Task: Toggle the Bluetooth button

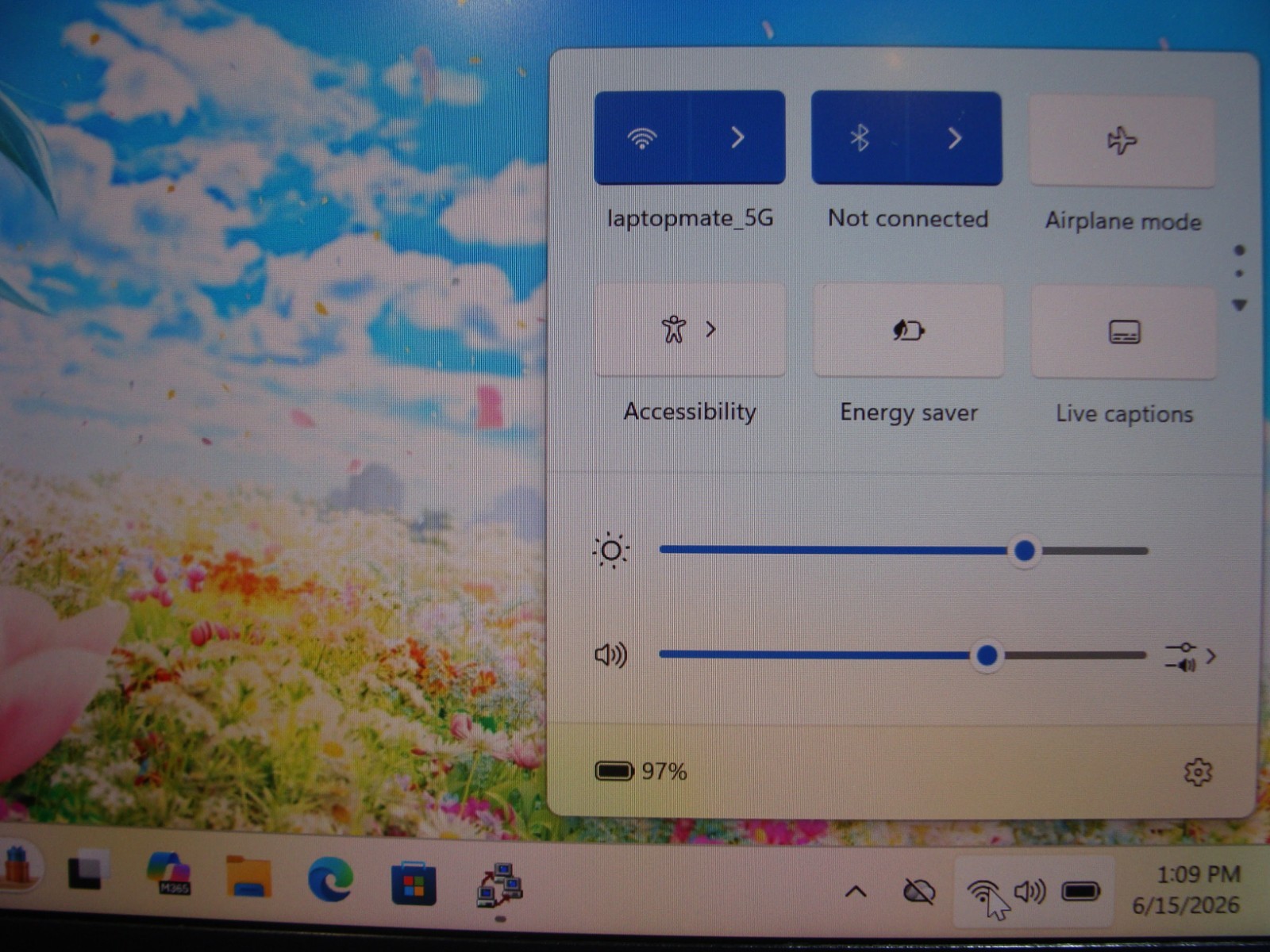Action: coord(859,139)
